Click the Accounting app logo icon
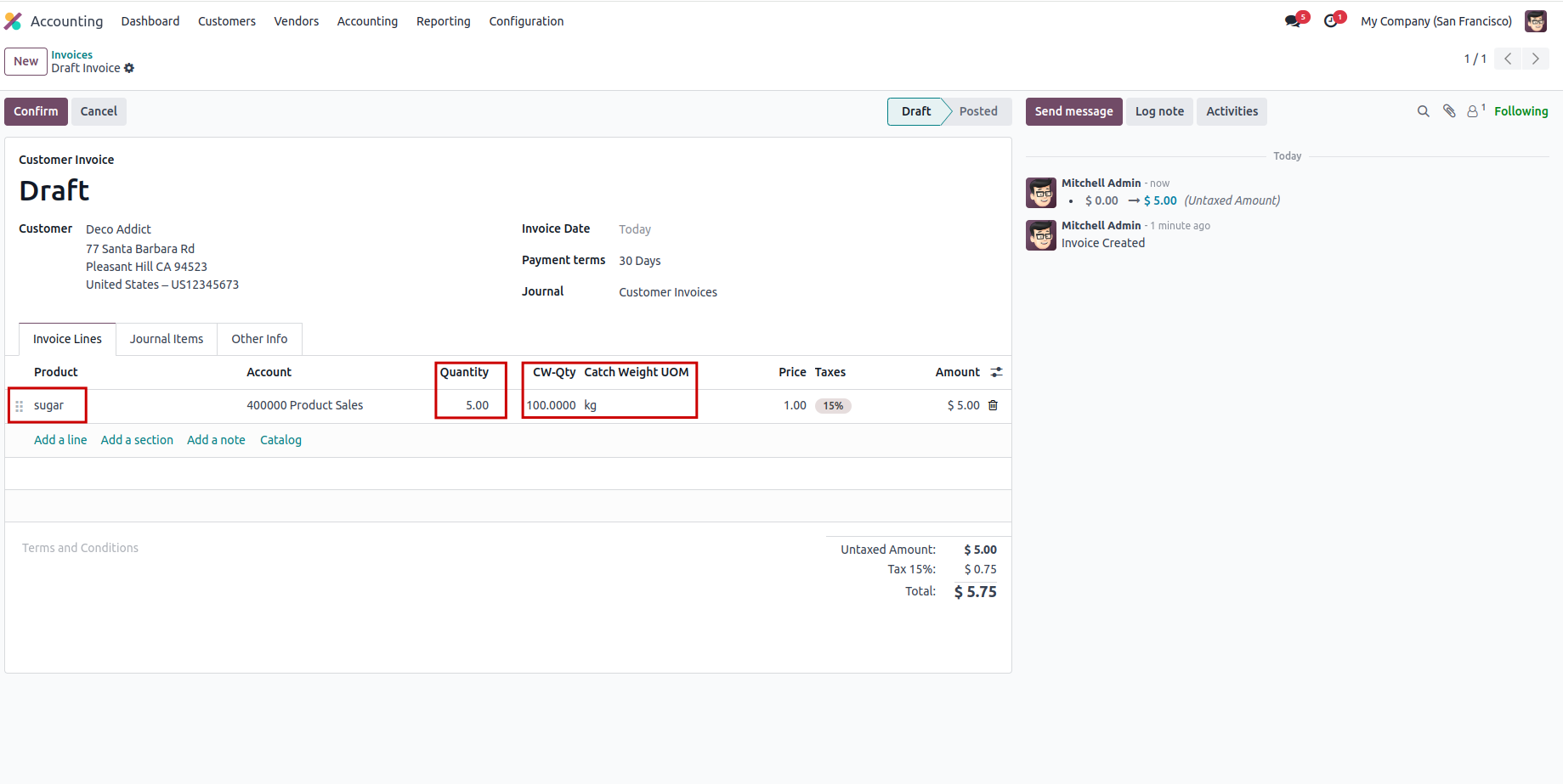 tap(13, 21)
